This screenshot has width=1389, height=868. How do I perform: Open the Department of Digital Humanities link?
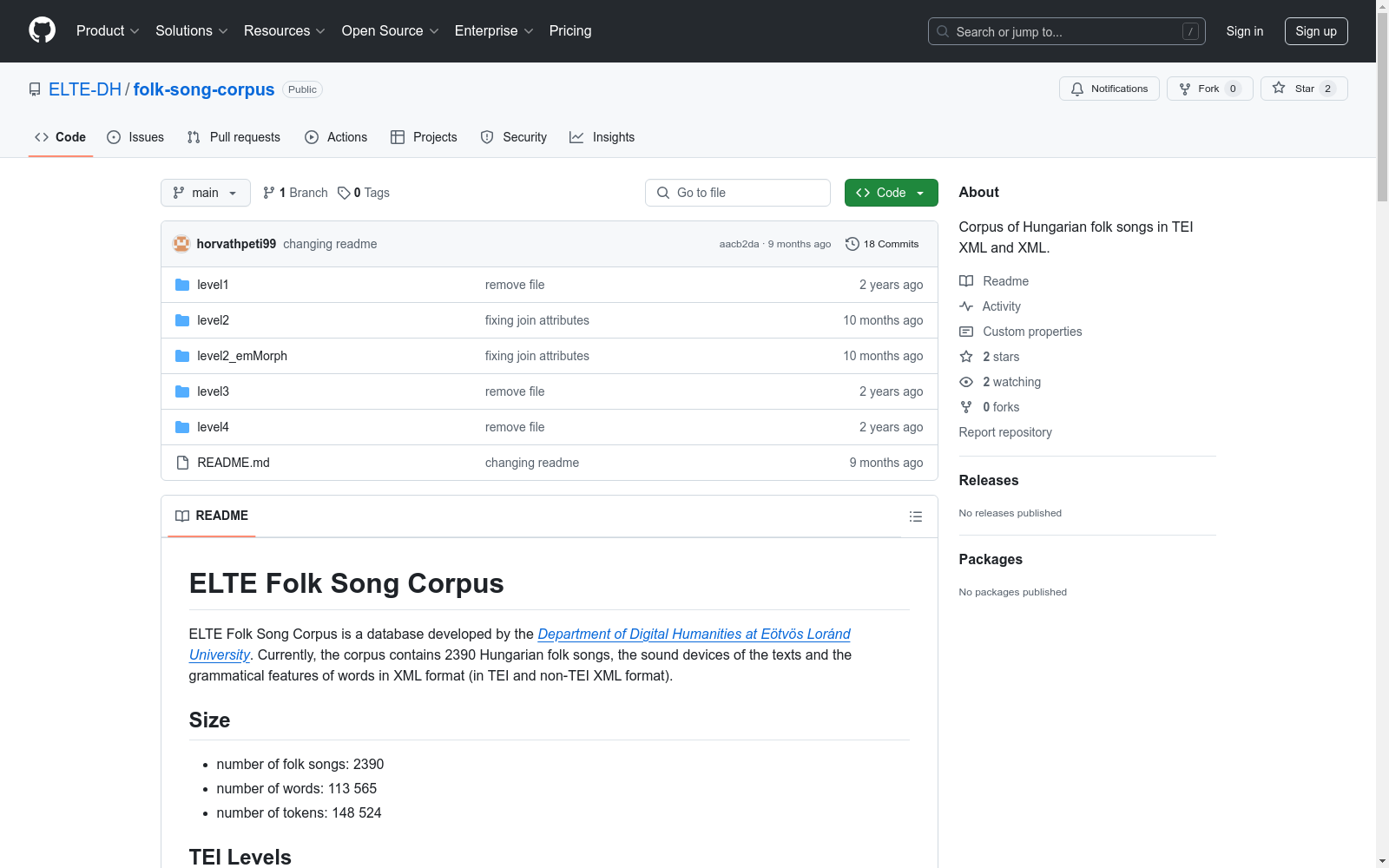(520, 644)
